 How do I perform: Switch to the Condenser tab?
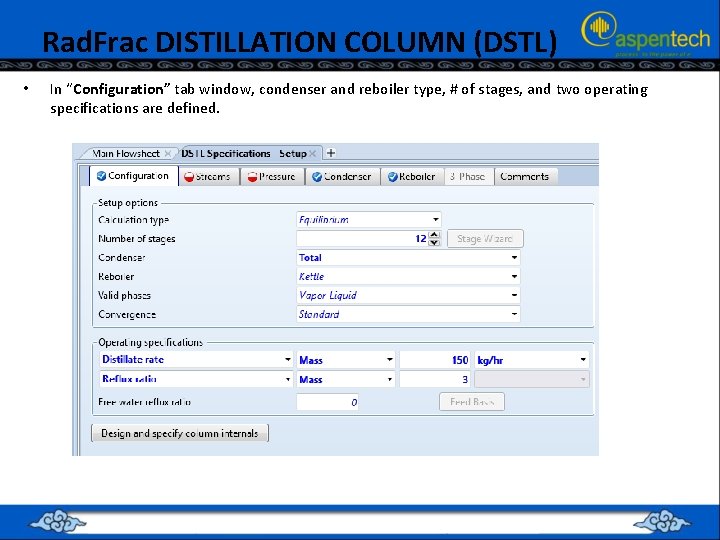click(343, 176)
